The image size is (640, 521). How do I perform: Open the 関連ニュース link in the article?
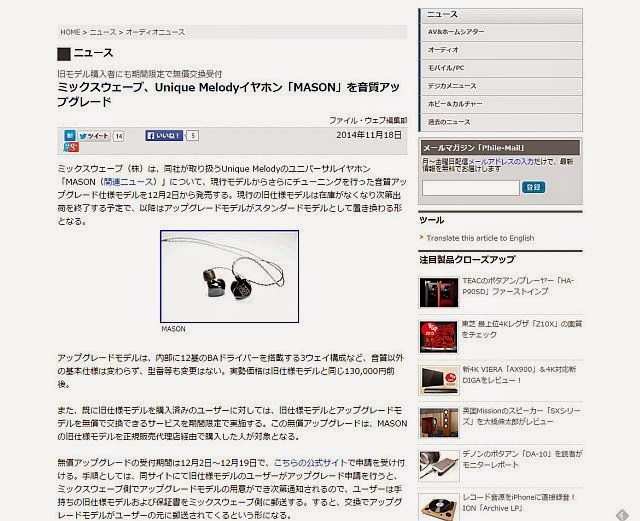[x=130, y=182]
